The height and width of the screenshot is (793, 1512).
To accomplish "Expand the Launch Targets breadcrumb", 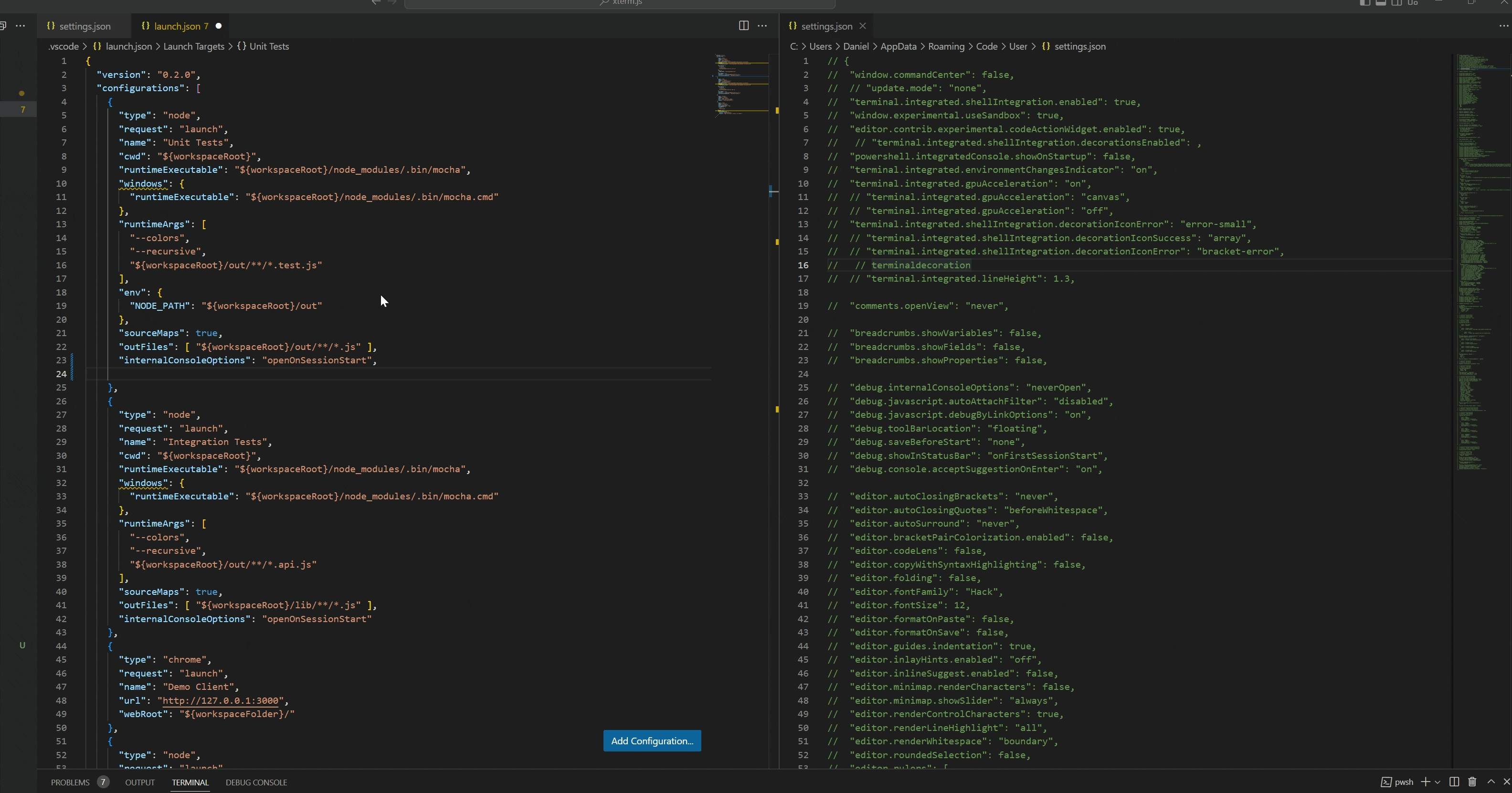I will (194, 46).
